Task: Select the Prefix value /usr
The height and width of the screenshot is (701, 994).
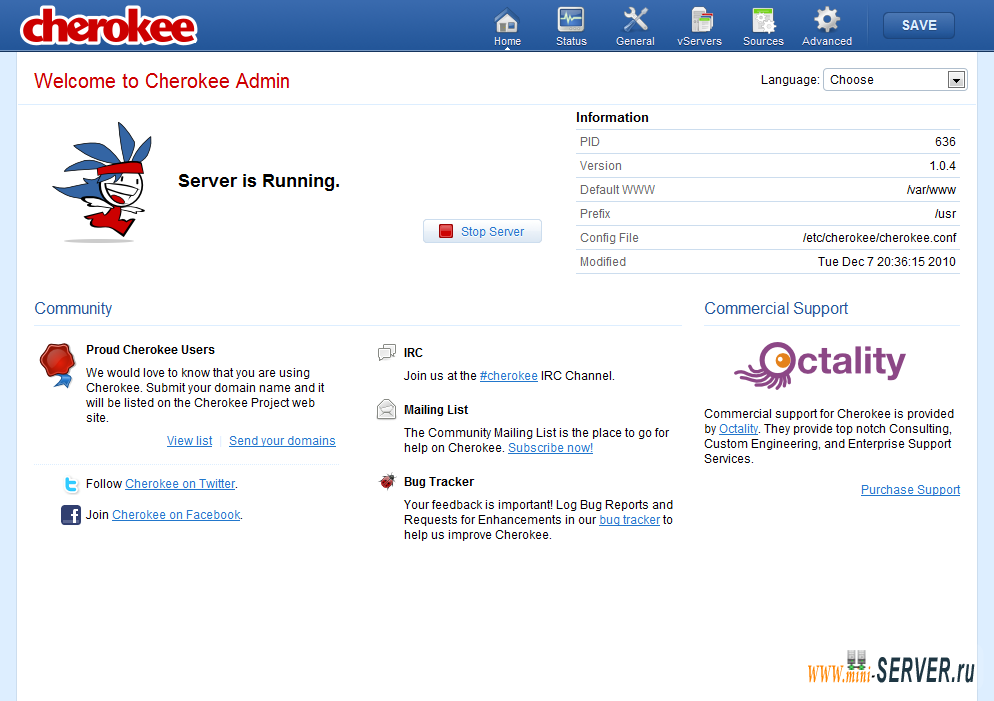Action: 945,214
